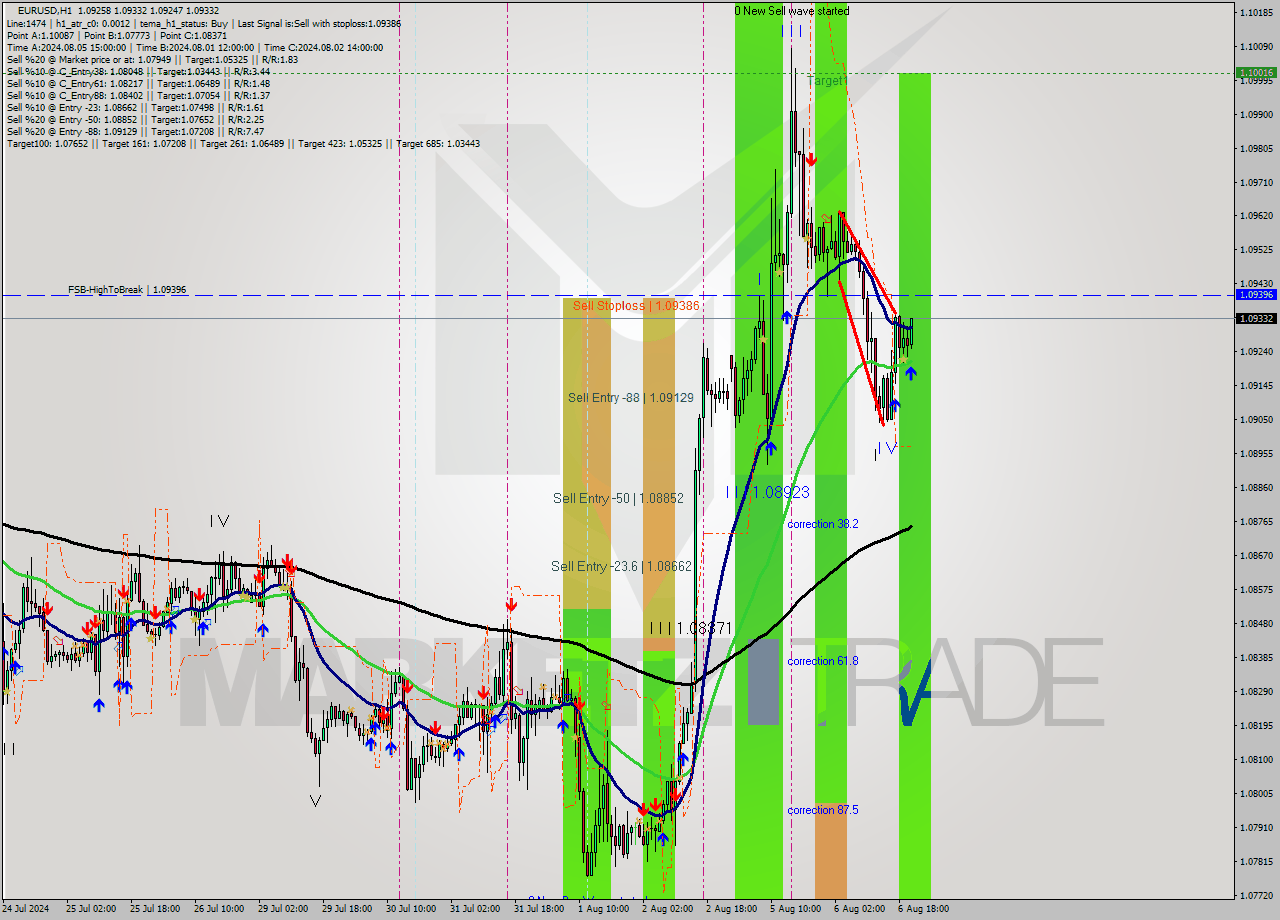Viewport: 1280px width, 920px height.
Task: Select the IV wave label above 26 Jul
Action: [219, 520]
